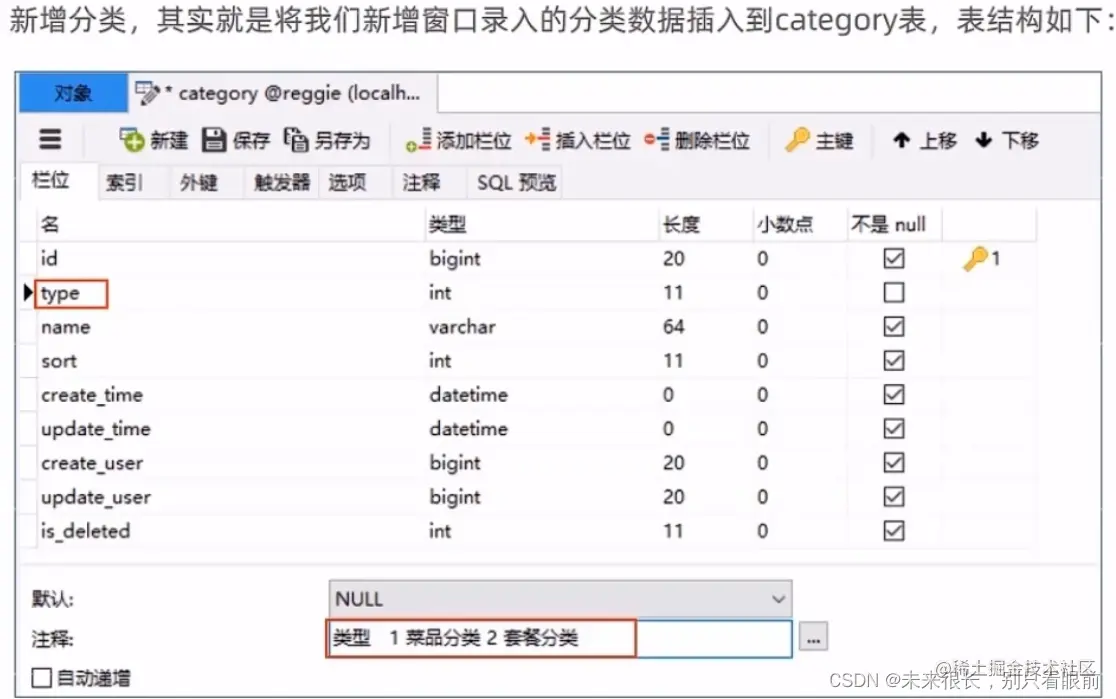The height and width of the screenshot is (699, 1116).
Task: Select the id field name cell
Action: 231,258
